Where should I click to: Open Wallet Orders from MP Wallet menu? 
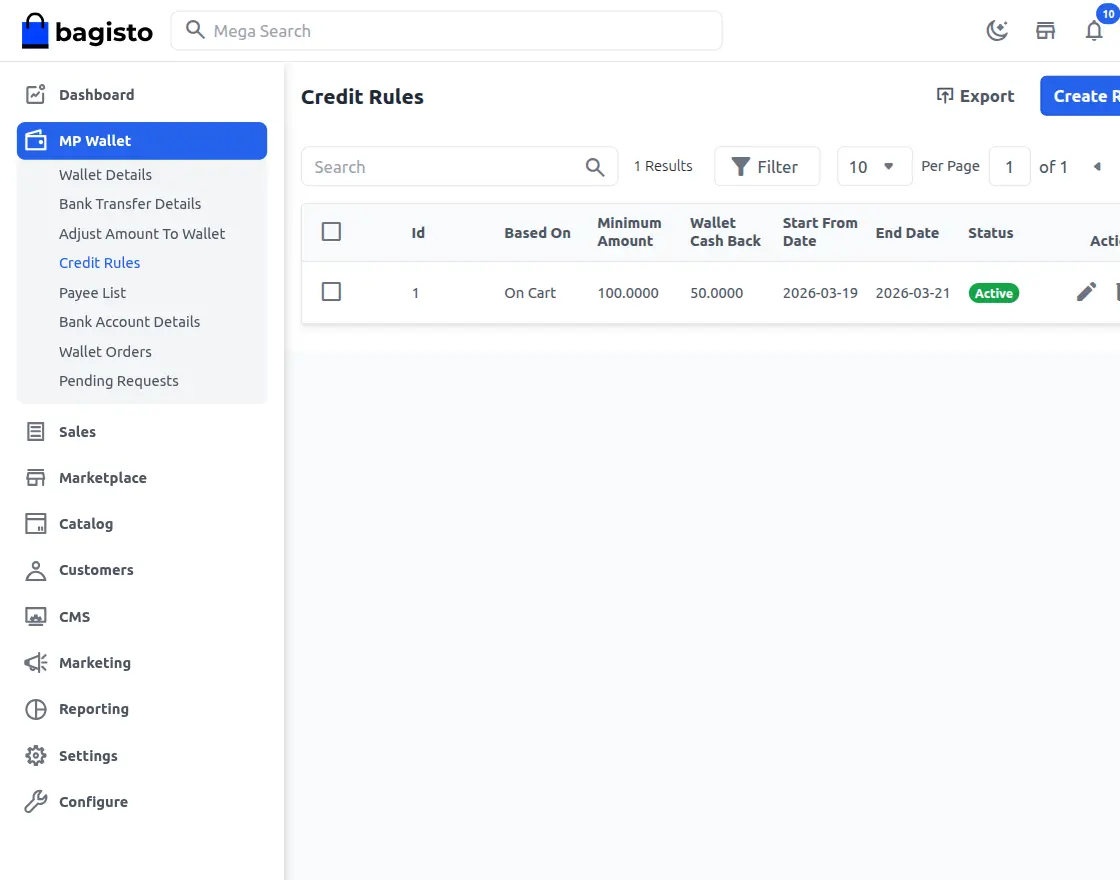(105, 351)
